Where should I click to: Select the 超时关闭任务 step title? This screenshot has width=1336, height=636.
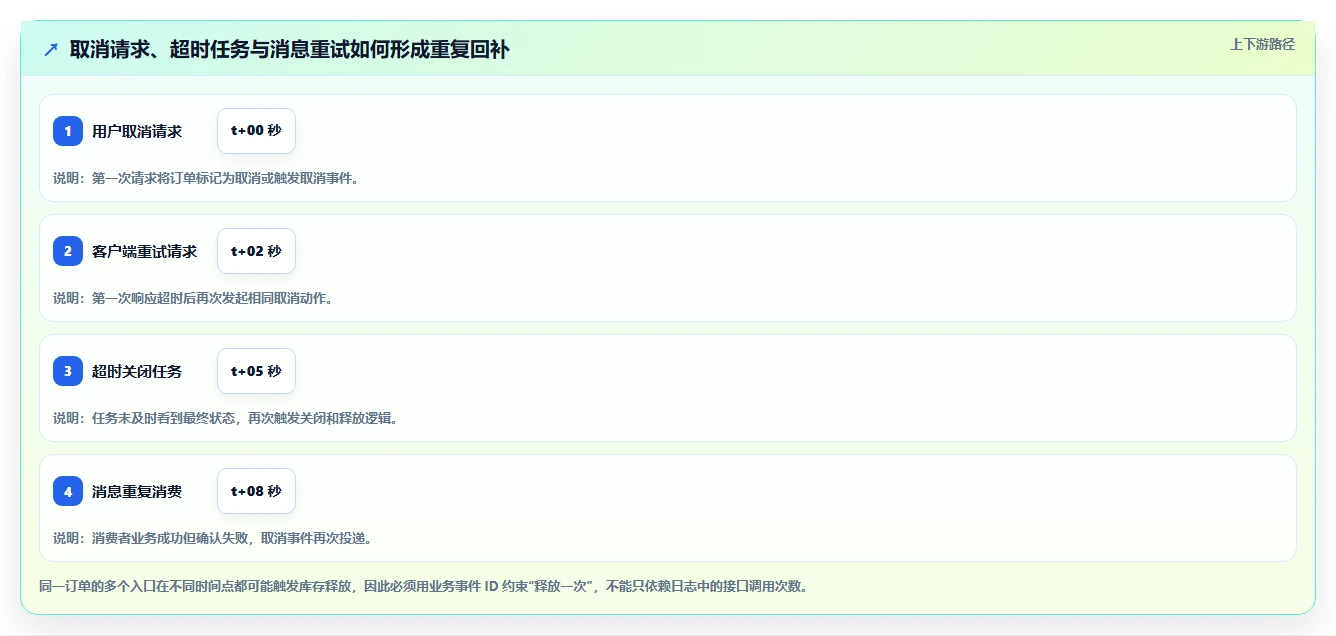(x=137, y=371)
